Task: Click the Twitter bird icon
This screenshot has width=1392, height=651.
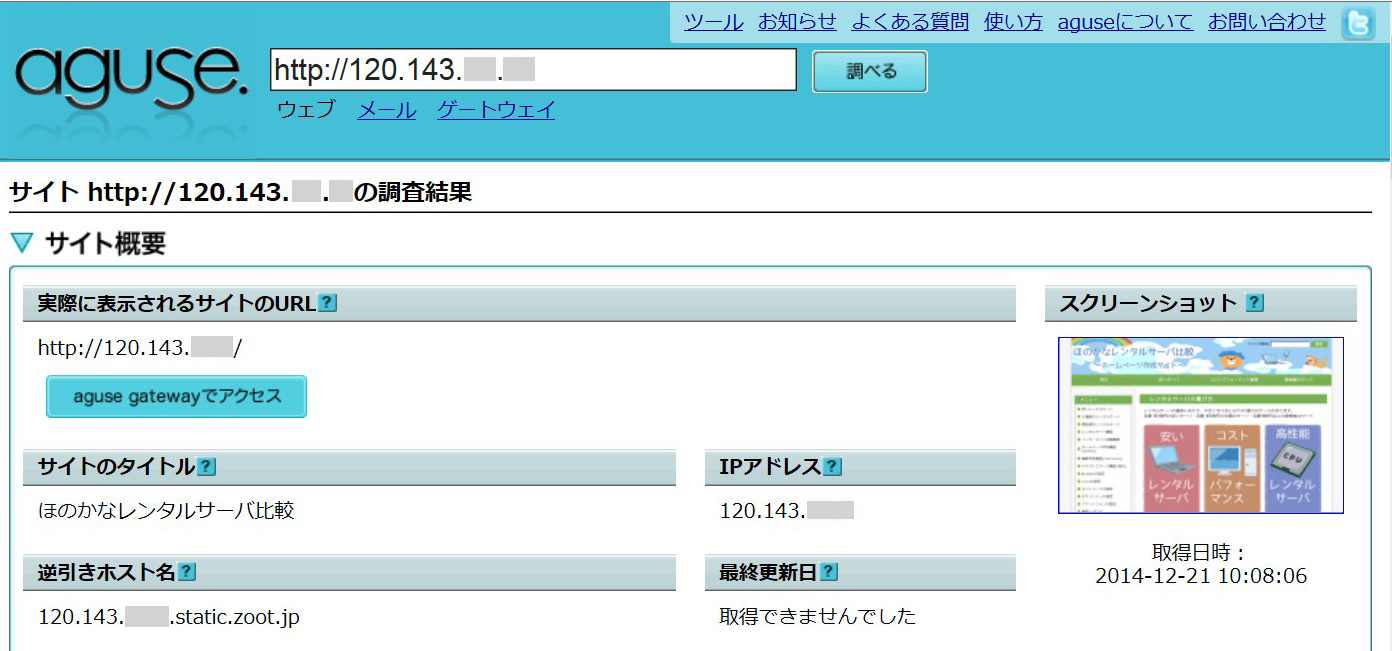Action: [1358, 23]
